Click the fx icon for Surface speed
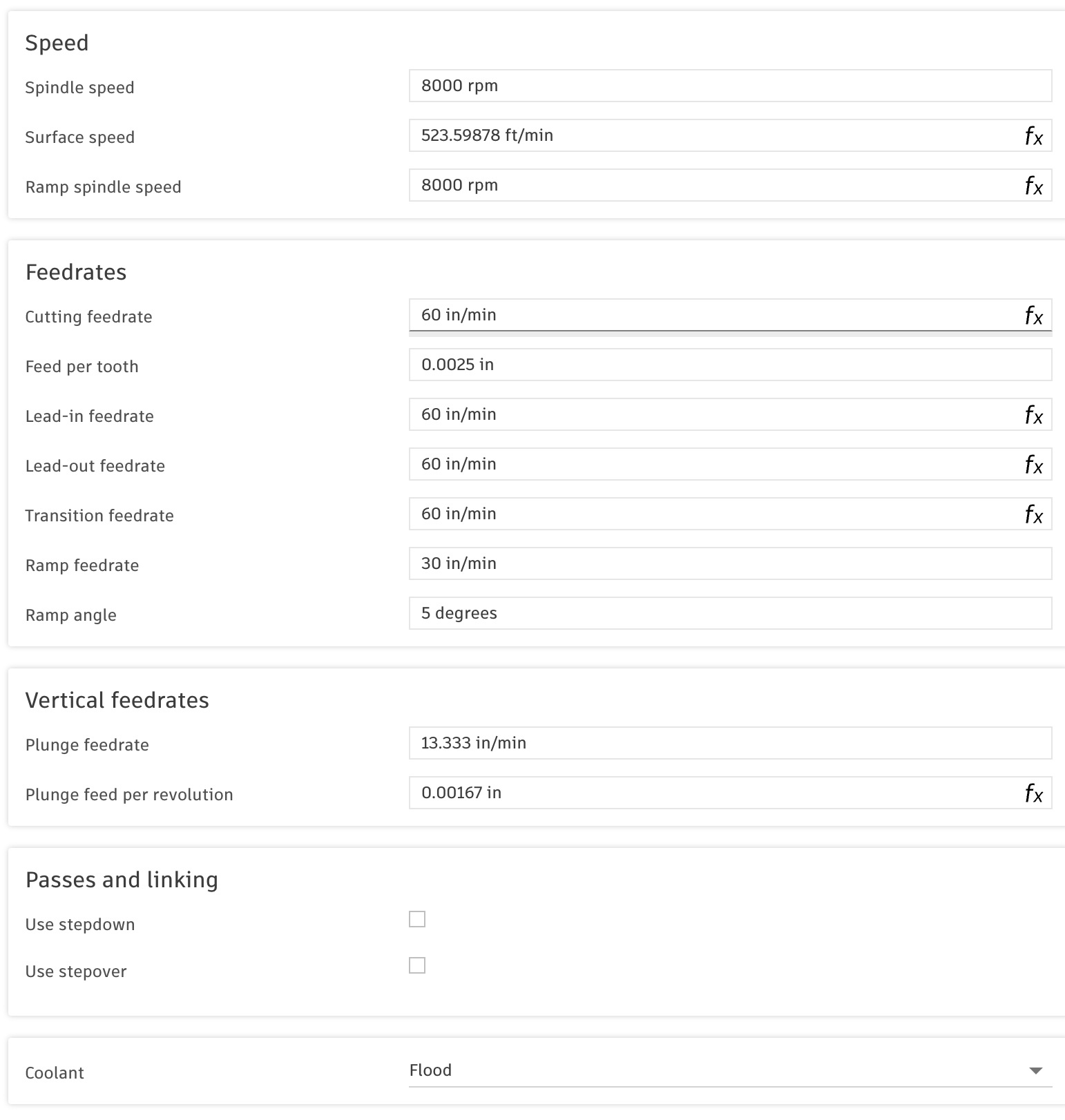The image size is (1065, 1120). click(1033, 136)
